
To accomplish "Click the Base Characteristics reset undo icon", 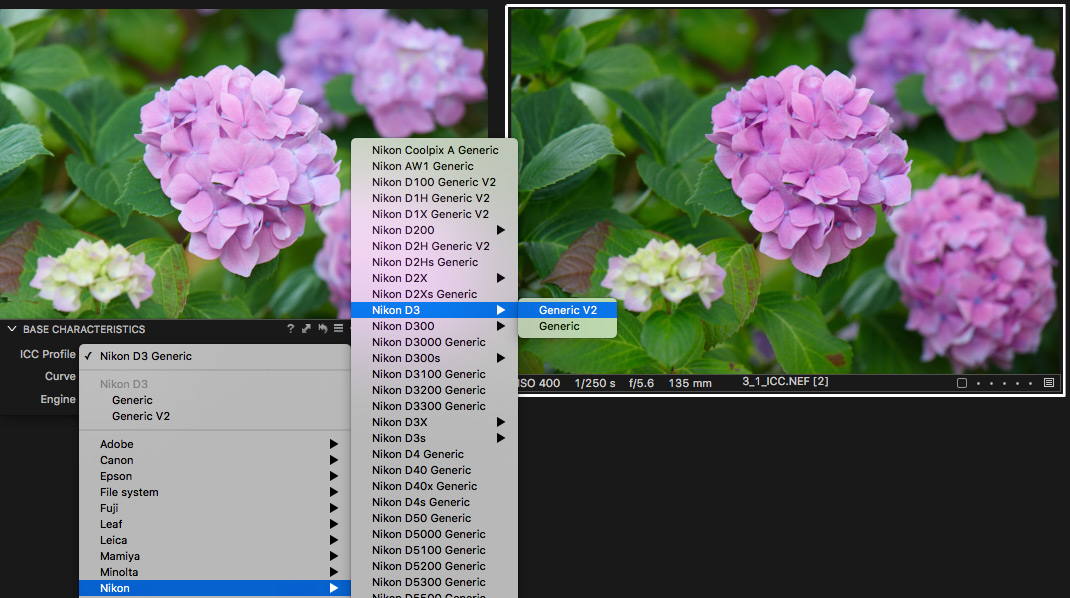I will [322, 328].
